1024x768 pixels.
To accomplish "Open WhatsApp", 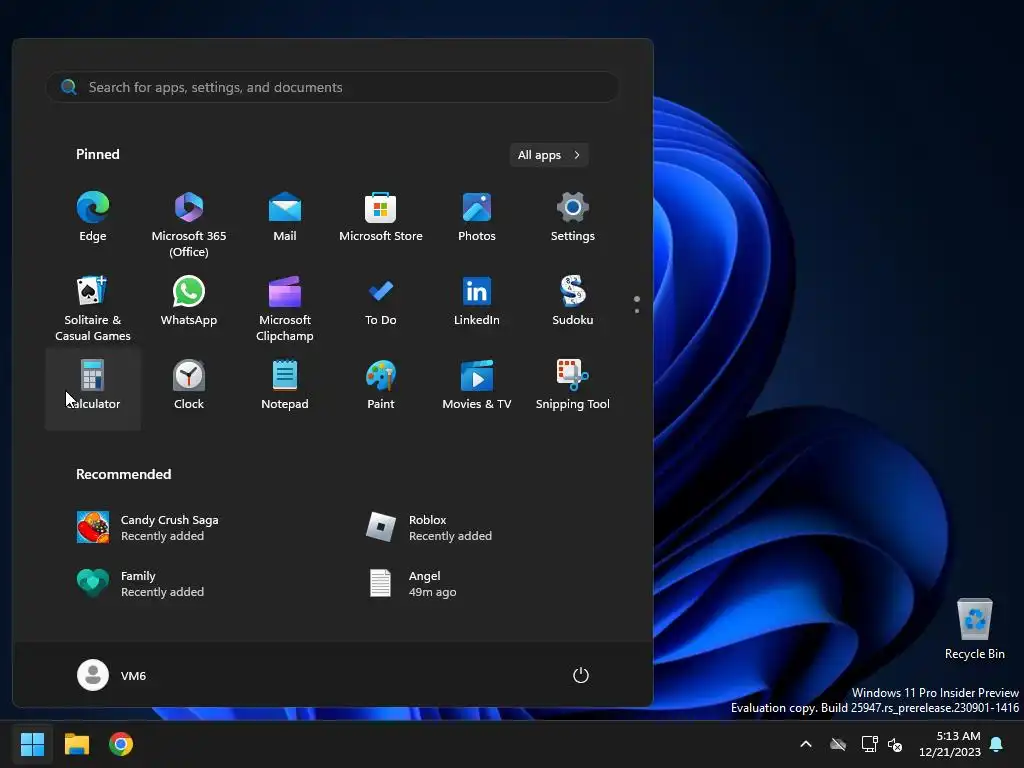I will pyautogui.click(x=189, y=302).
